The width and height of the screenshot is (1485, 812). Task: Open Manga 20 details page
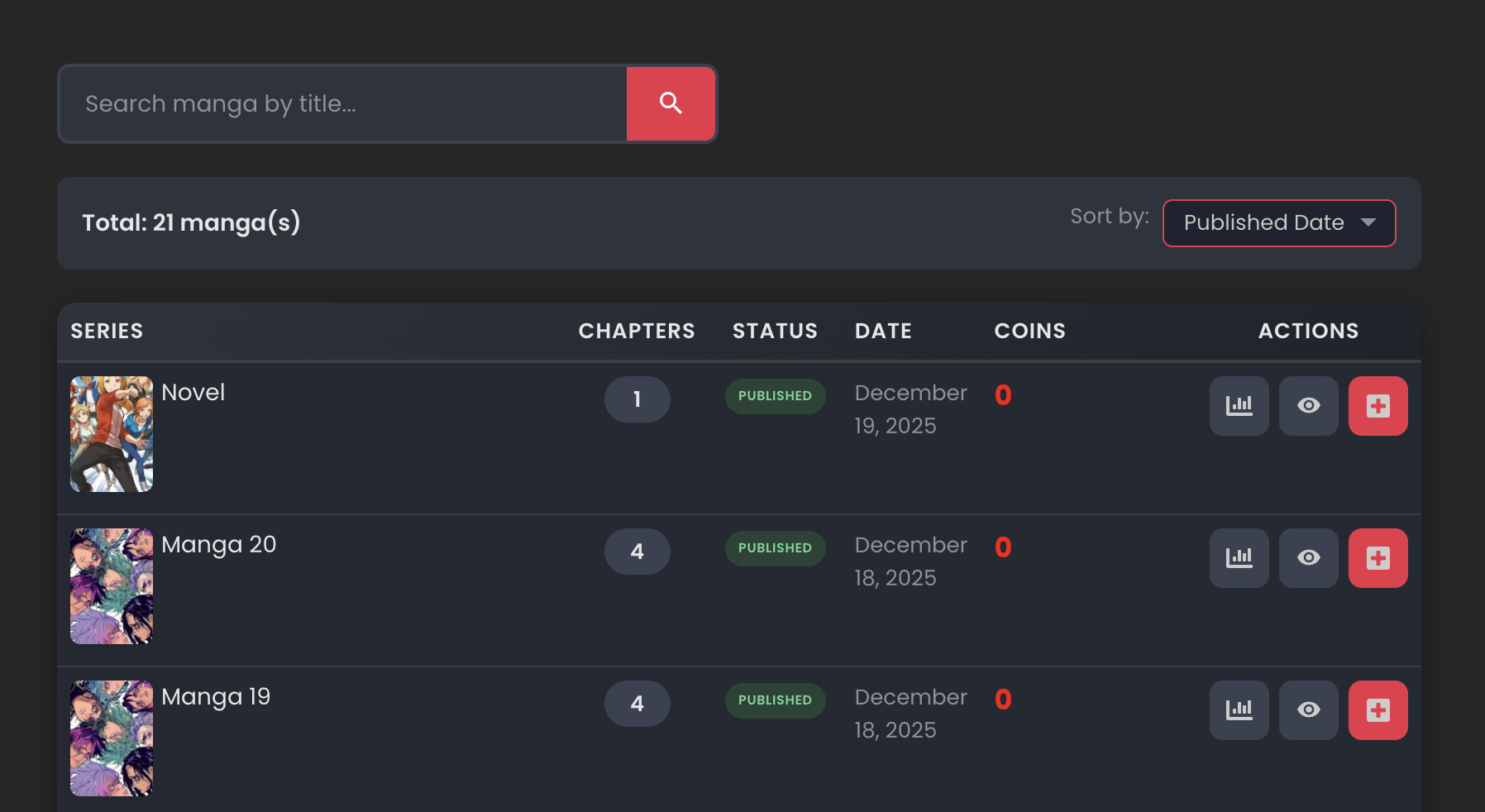(218, 544)
